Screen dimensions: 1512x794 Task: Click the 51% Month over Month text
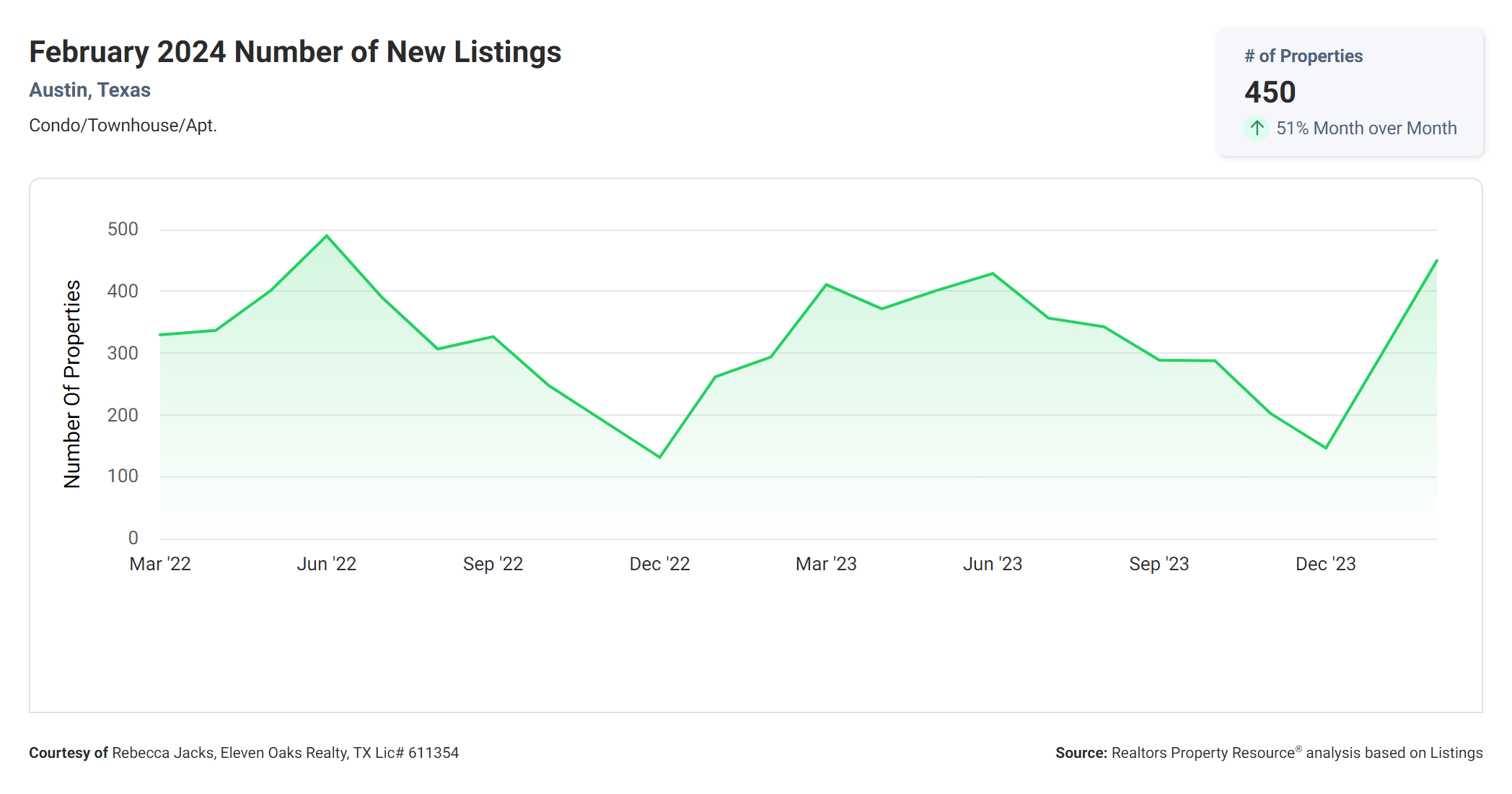[x=1366, y=128]
